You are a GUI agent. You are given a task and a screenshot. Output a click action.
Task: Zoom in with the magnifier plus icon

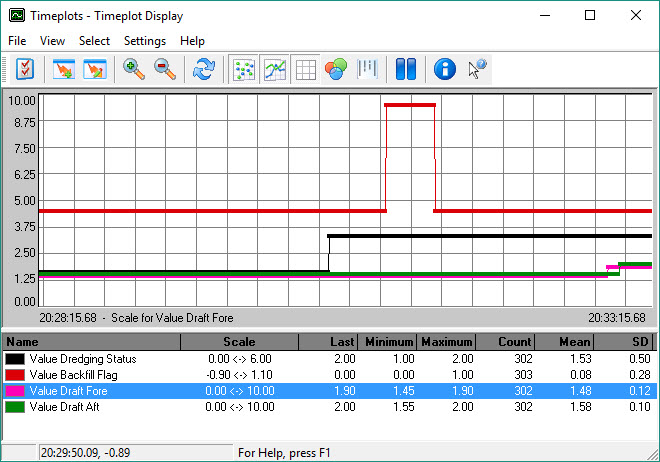click(134, 69)
